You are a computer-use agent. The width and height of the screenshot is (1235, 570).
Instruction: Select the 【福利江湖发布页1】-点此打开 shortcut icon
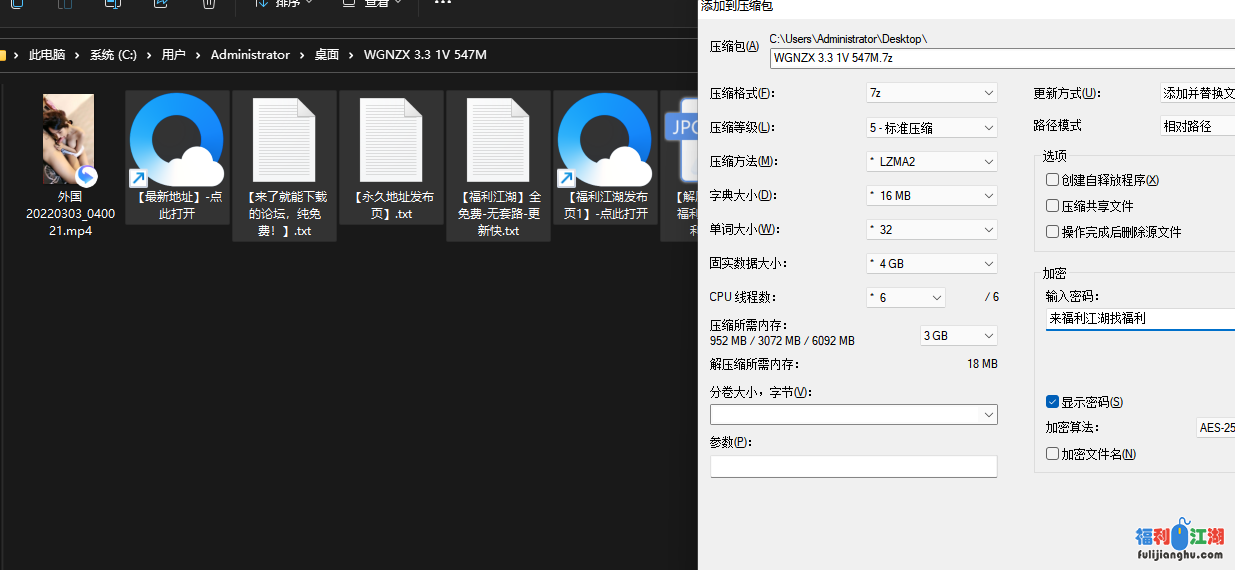pyautogui.click(x=604, y=140)
